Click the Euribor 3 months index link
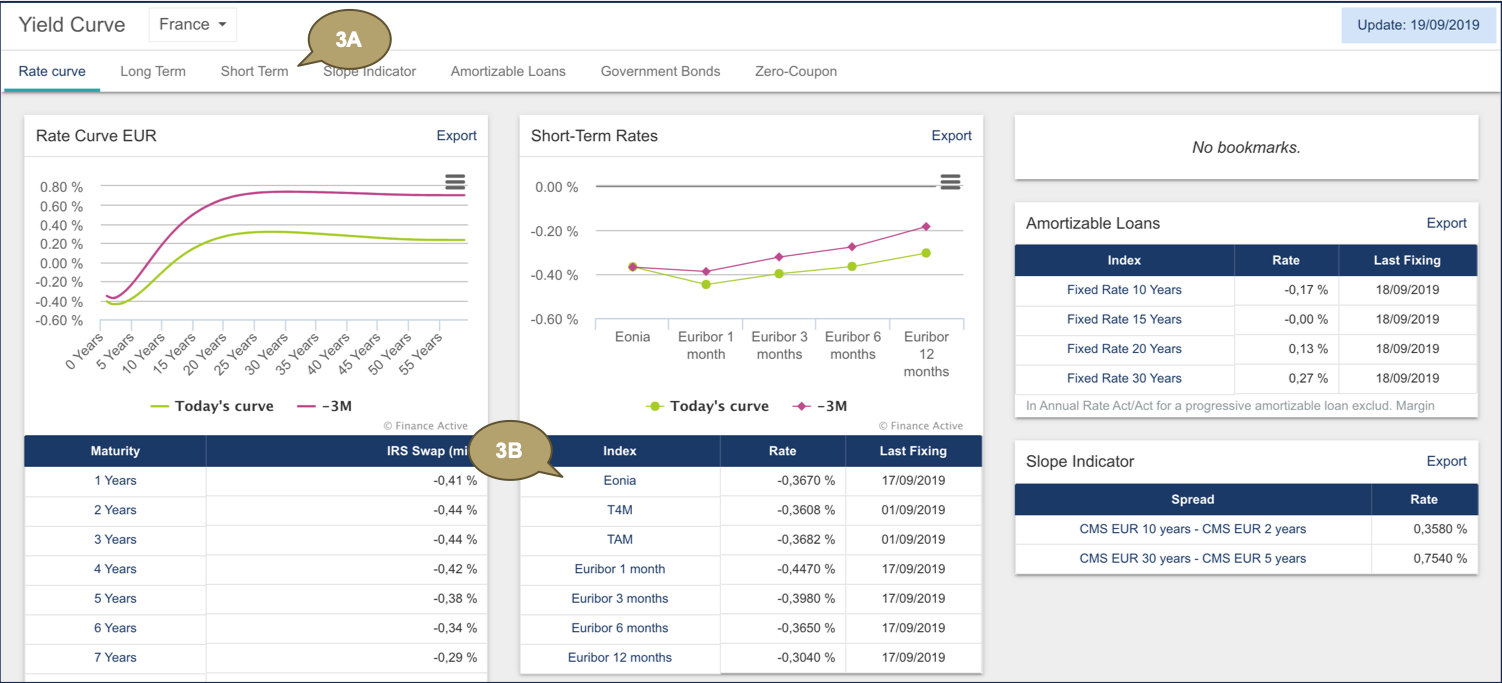The image size is (1502, 683). coord(620,599)
